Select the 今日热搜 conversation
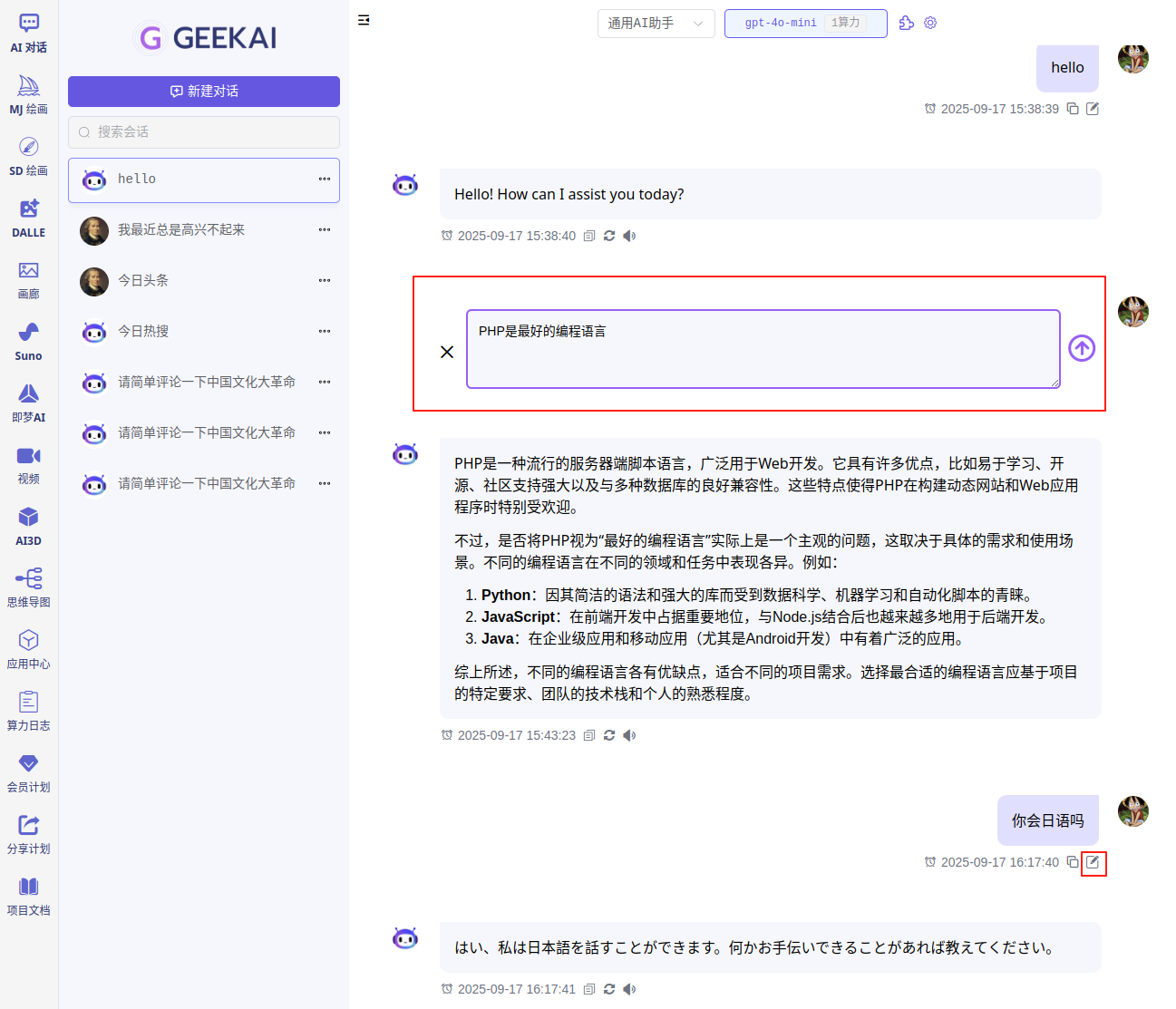This screenshot has height=1009, width=1176. pyautogui.click(x=143, y=332)
